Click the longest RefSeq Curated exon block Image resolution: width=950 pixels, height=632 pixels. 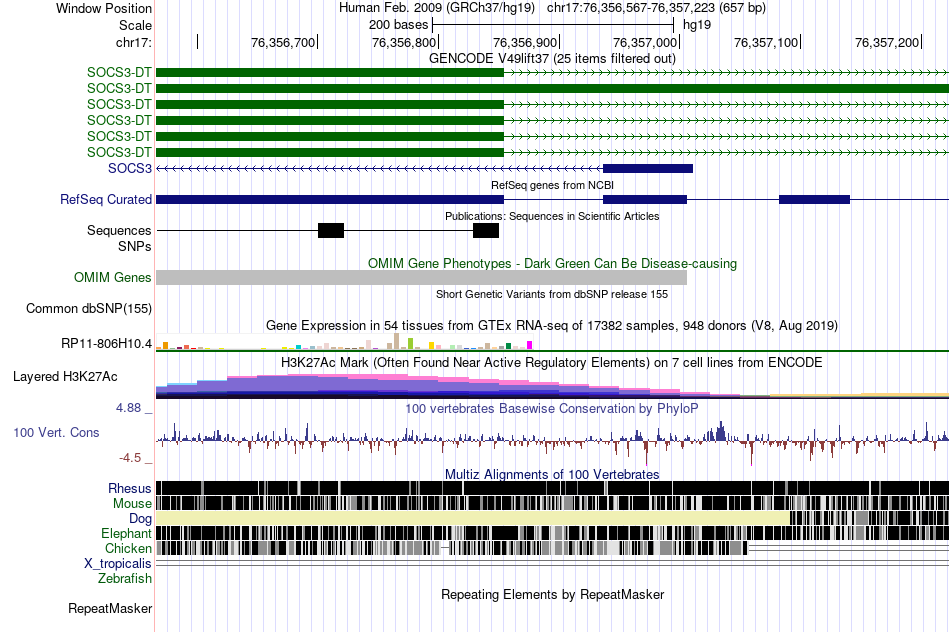coord(330,199)
